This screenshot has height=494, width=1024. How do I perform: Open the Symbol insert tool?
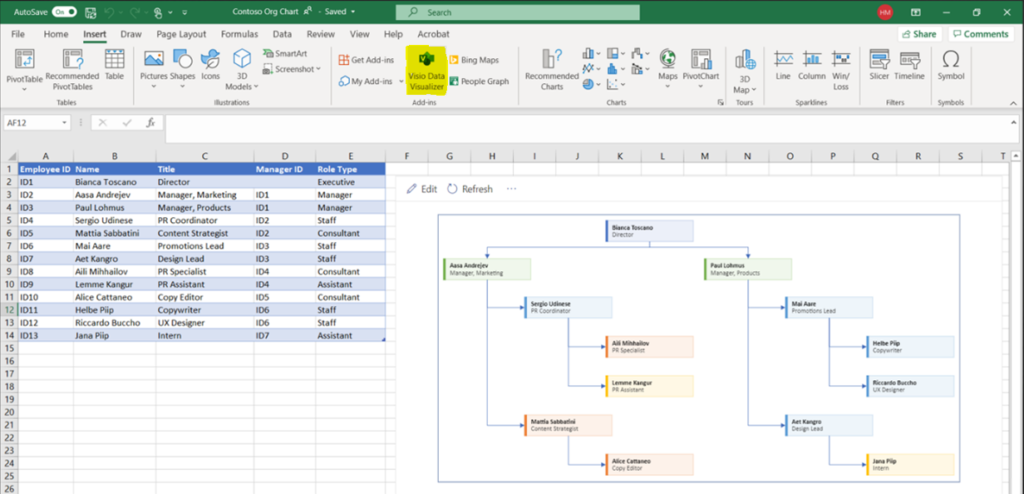click(951, 66)
